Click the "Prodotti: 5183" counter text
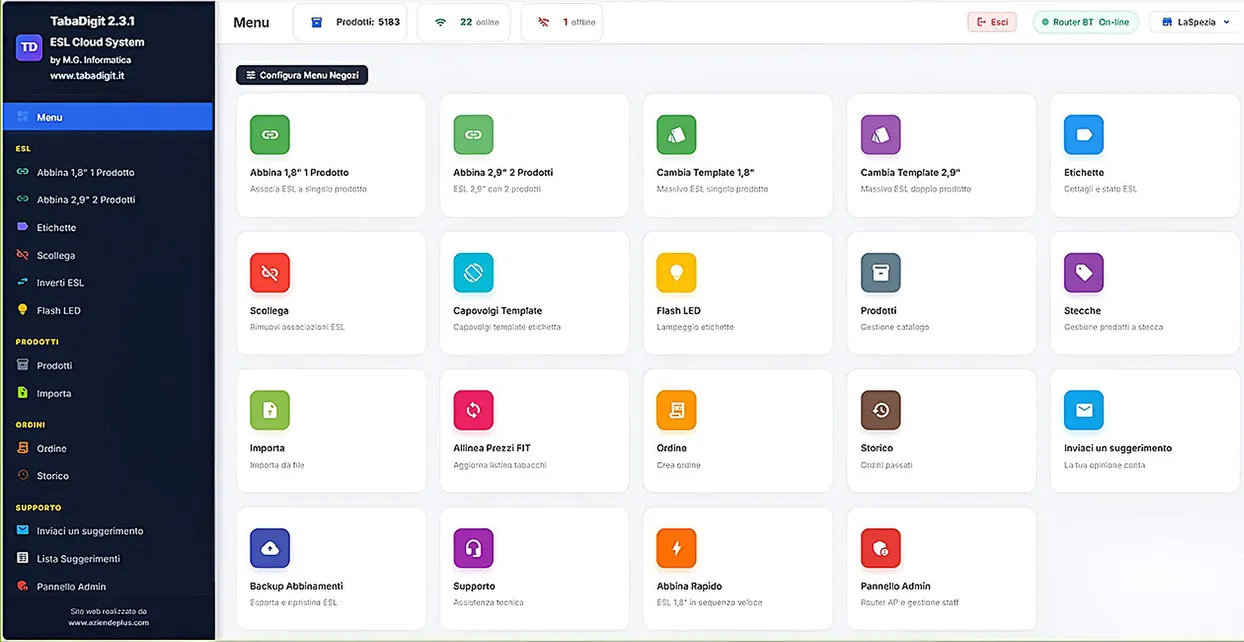The height and width of the screenshot is (642, 1244). 369,22
